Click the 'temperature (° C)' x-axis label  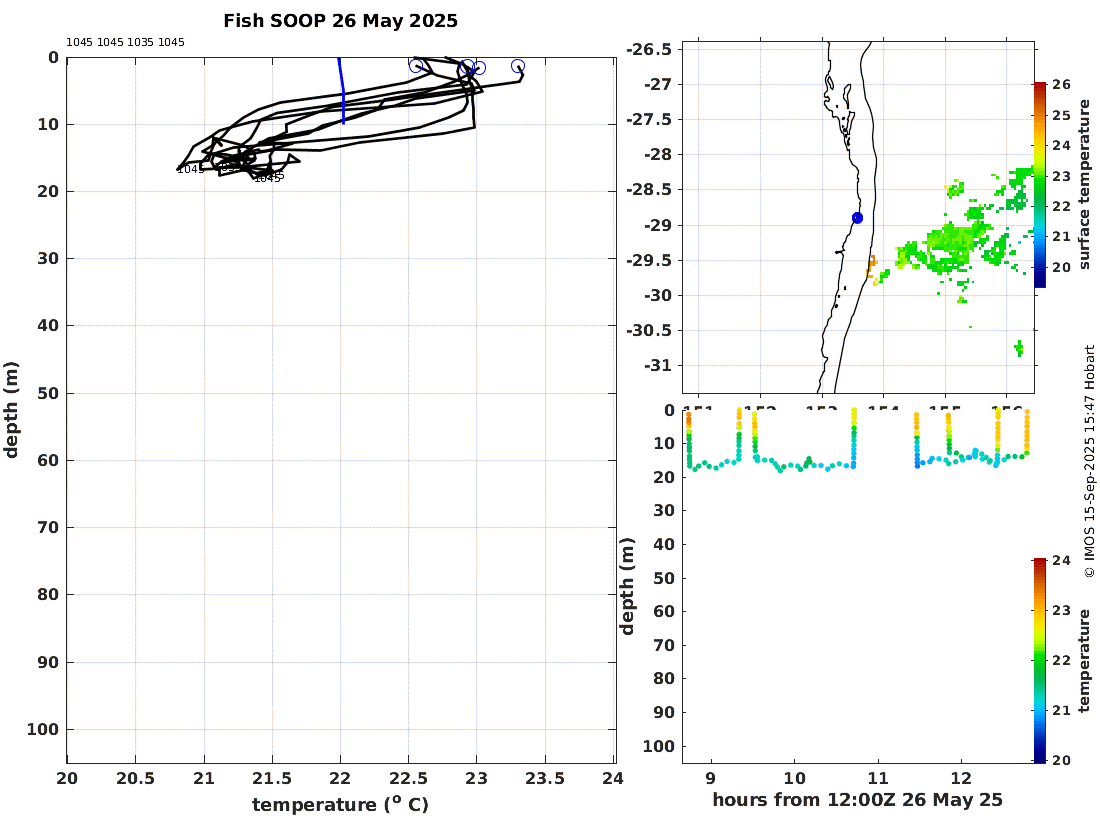pyautogui.click(x=340, y=804)
